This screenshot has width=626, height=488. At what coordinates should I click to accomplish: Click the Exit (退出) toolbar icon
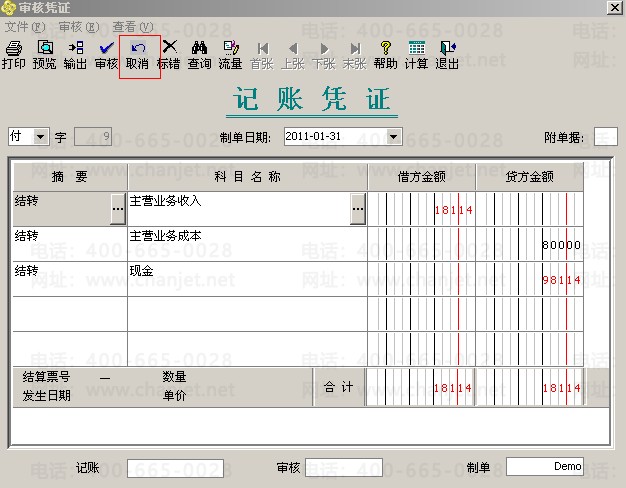[447, 54]
